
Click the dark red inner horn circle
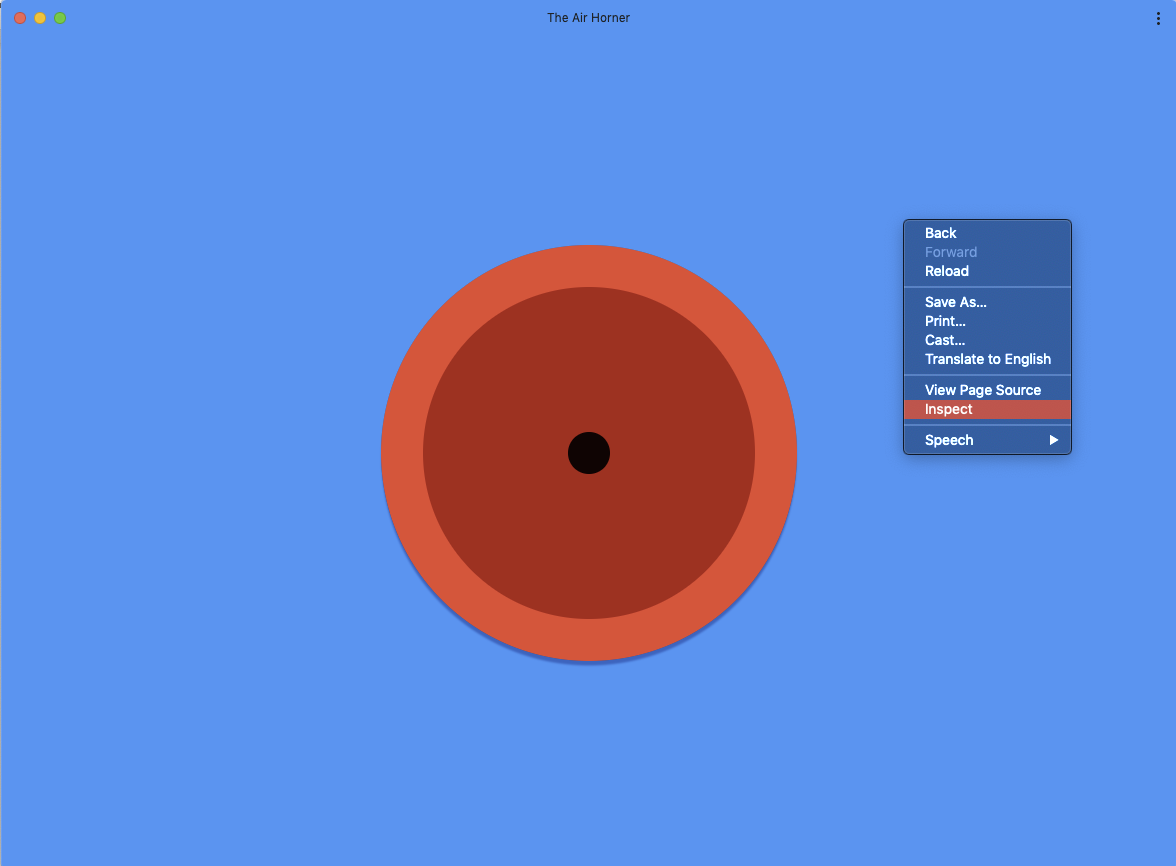click(x=520, y=380)
